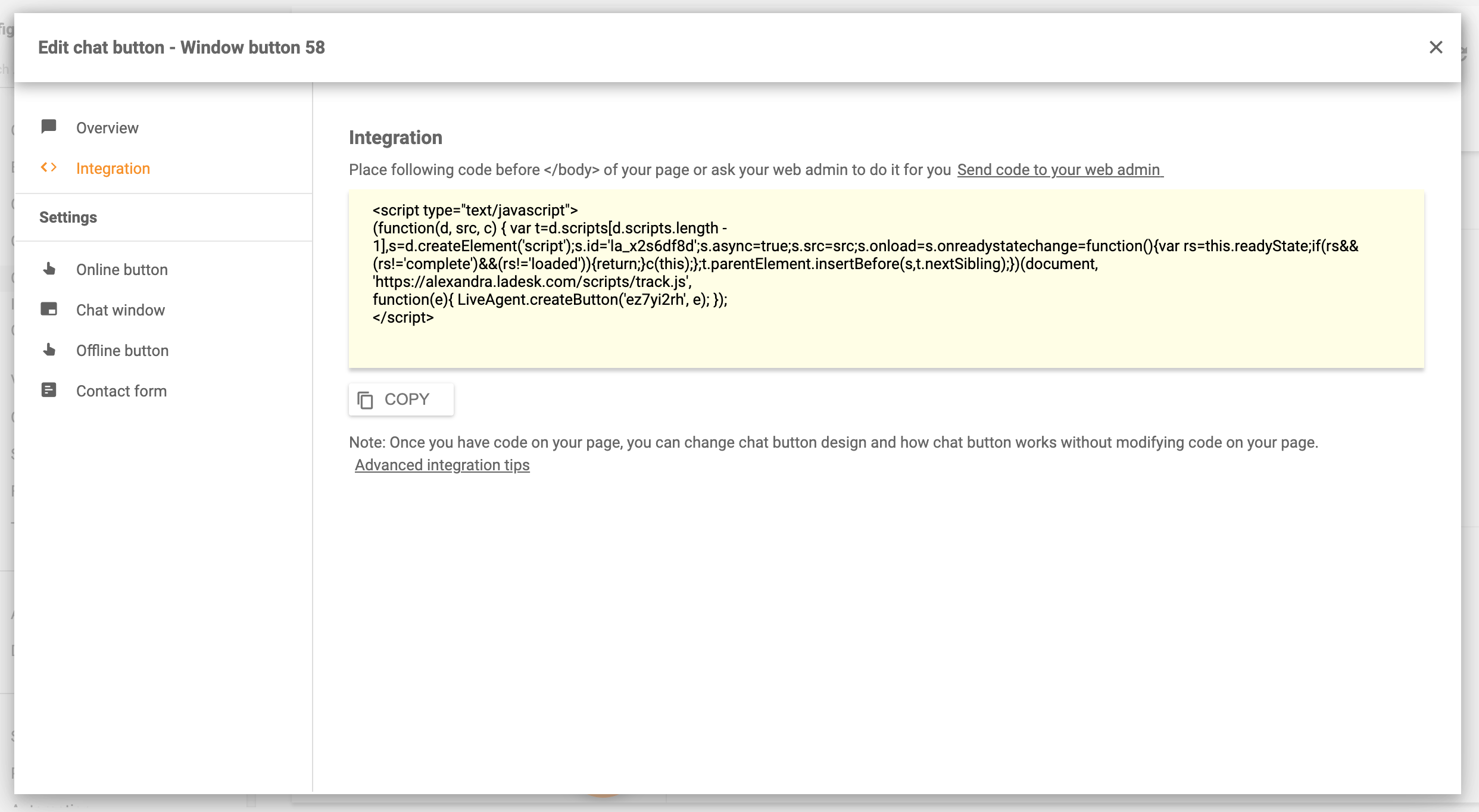Open the Integration section
Image resolution: width=1479 pixels, height=812 pixels.
pyautogui.click(x=113, y=168)
